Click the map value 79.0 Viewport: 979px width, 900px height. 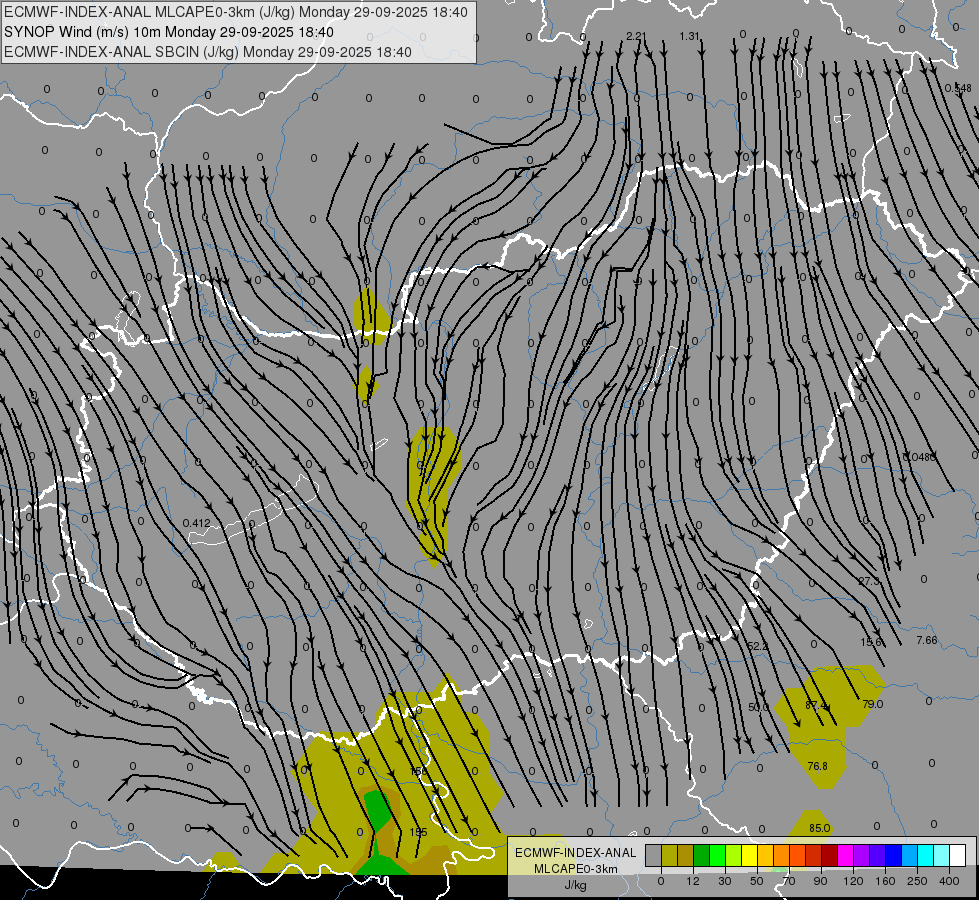tap(873, 704)
